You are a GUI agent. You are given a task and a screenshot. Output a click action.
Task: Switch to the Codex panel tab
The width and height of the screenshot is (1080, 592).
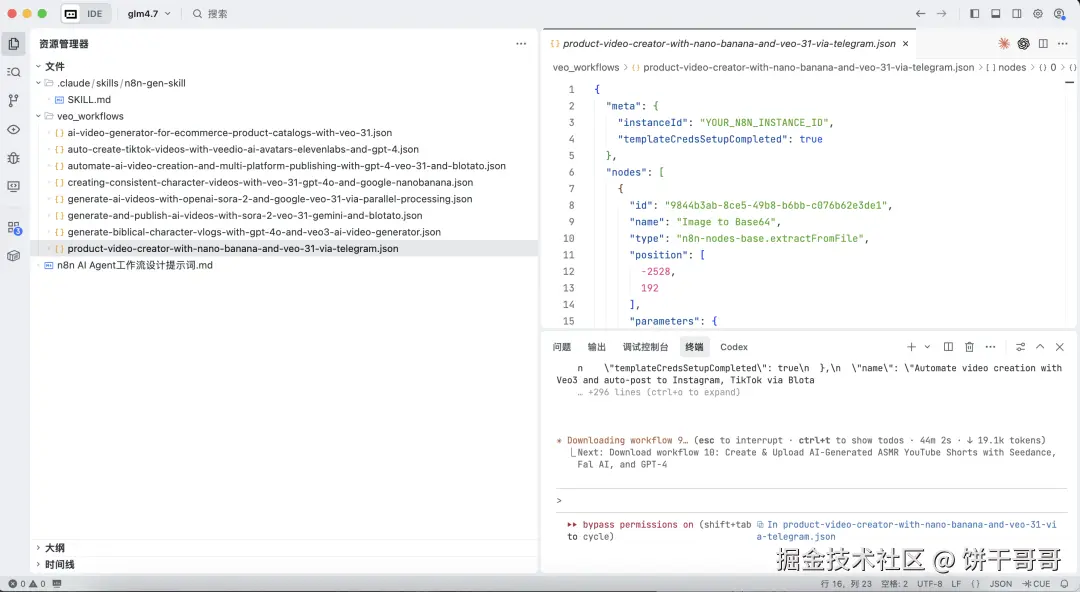[734, 347]
